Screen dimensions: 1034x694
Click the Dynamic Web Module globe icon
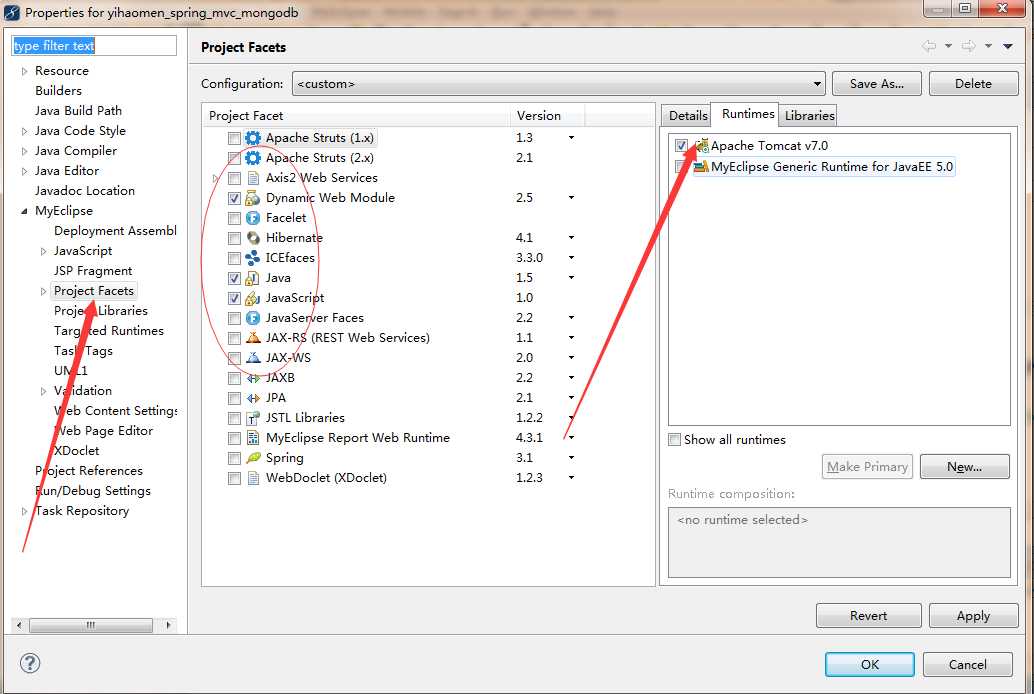[x=253, y=198]
